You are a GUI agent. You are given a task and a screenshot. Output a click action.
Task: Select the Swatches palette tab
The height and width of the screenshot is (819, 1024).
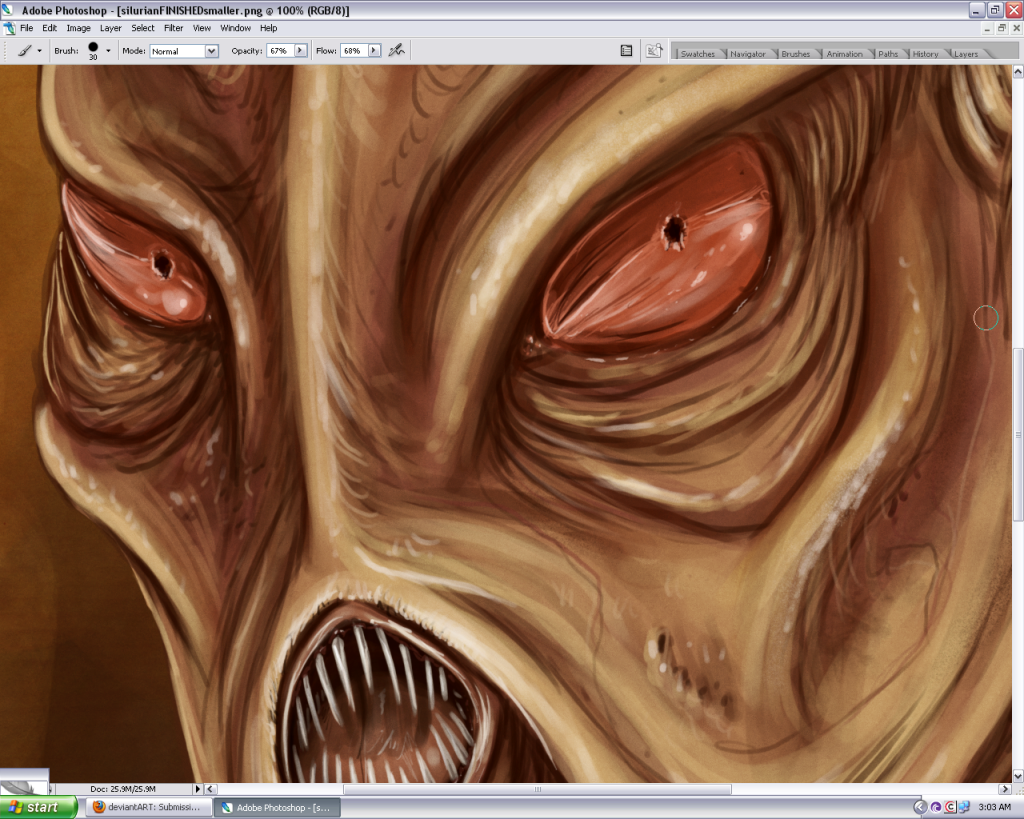[697, 54]
